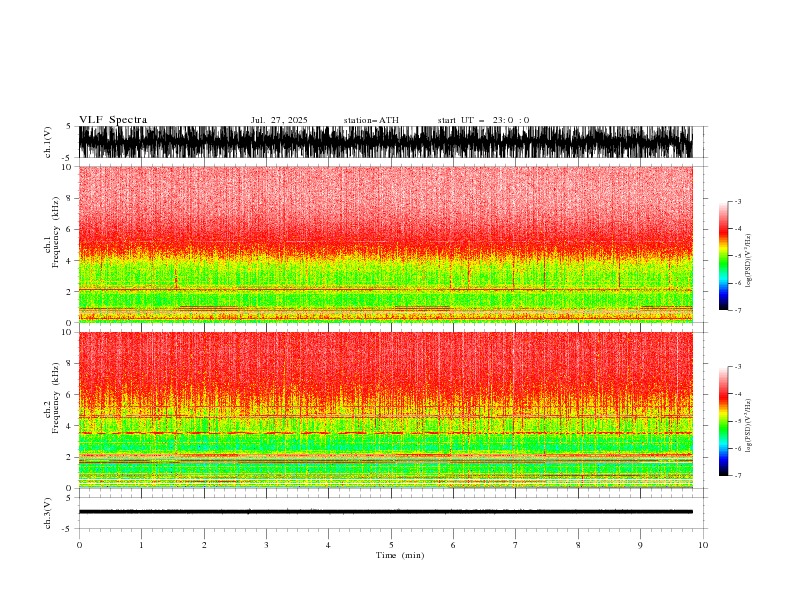The width and height of the screenshot is (792, 612).
Task: Click time-axis tick label "8" at bottom
Action: coord(578,545)
